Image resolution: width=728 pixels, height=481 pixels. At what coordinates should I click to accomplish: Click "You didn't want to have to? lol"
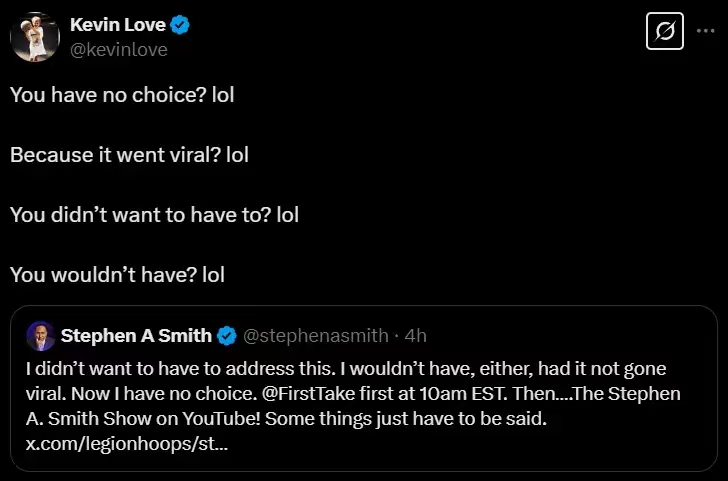click(154, 214)
